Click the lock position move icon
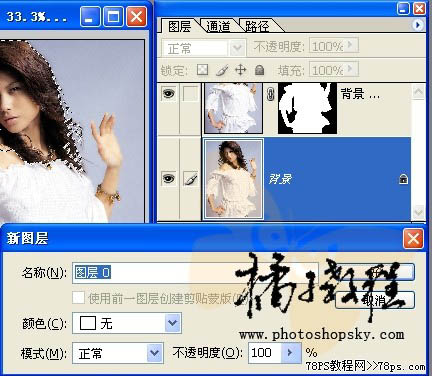This screenshot has height=376, width=432. click(240, 70)
